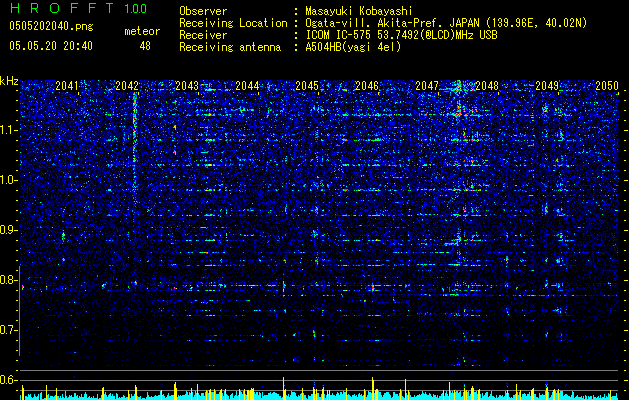
Task: Click the ICOM IC-575 receiver text
Action: point(401,35)
